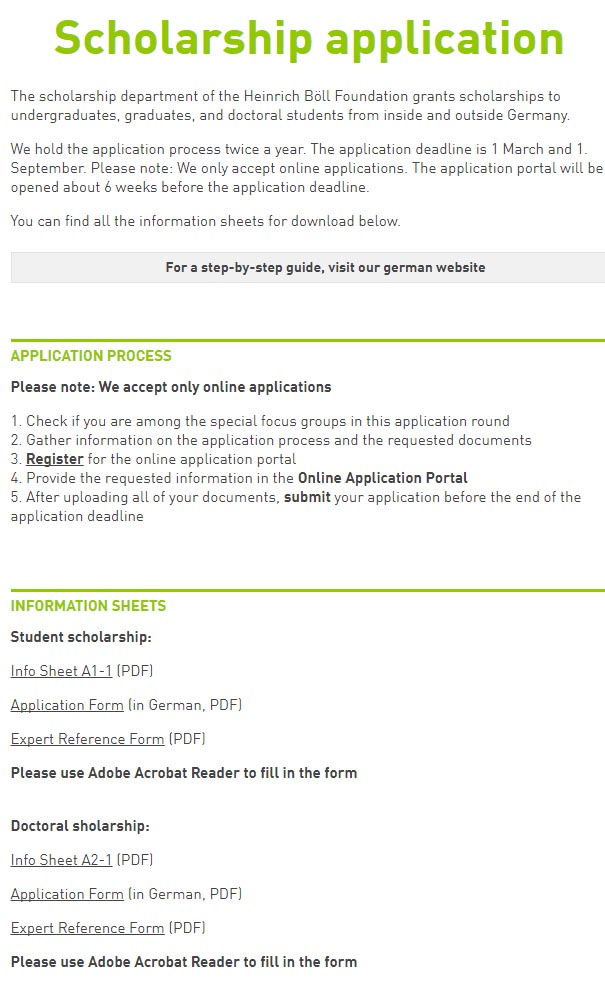Click the Scholarship application page title
The height and width of the screenshot is (995, 605).
(x=309, y=38)
